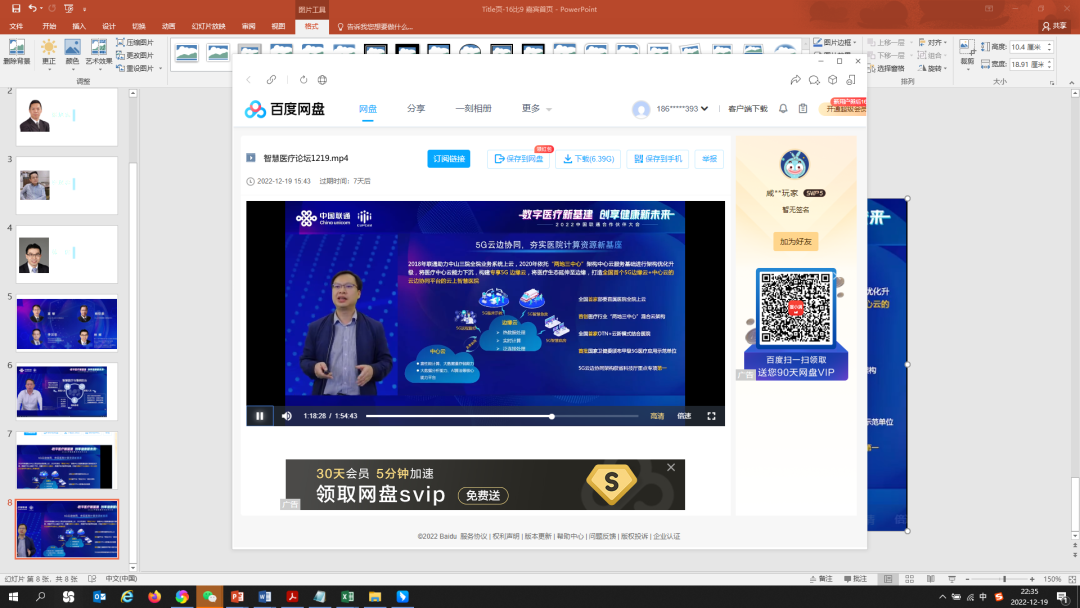Open the Rotate (旋转) dropdown
The width and height of the screenshot is (1080, 608).
[x=932, y=68]
